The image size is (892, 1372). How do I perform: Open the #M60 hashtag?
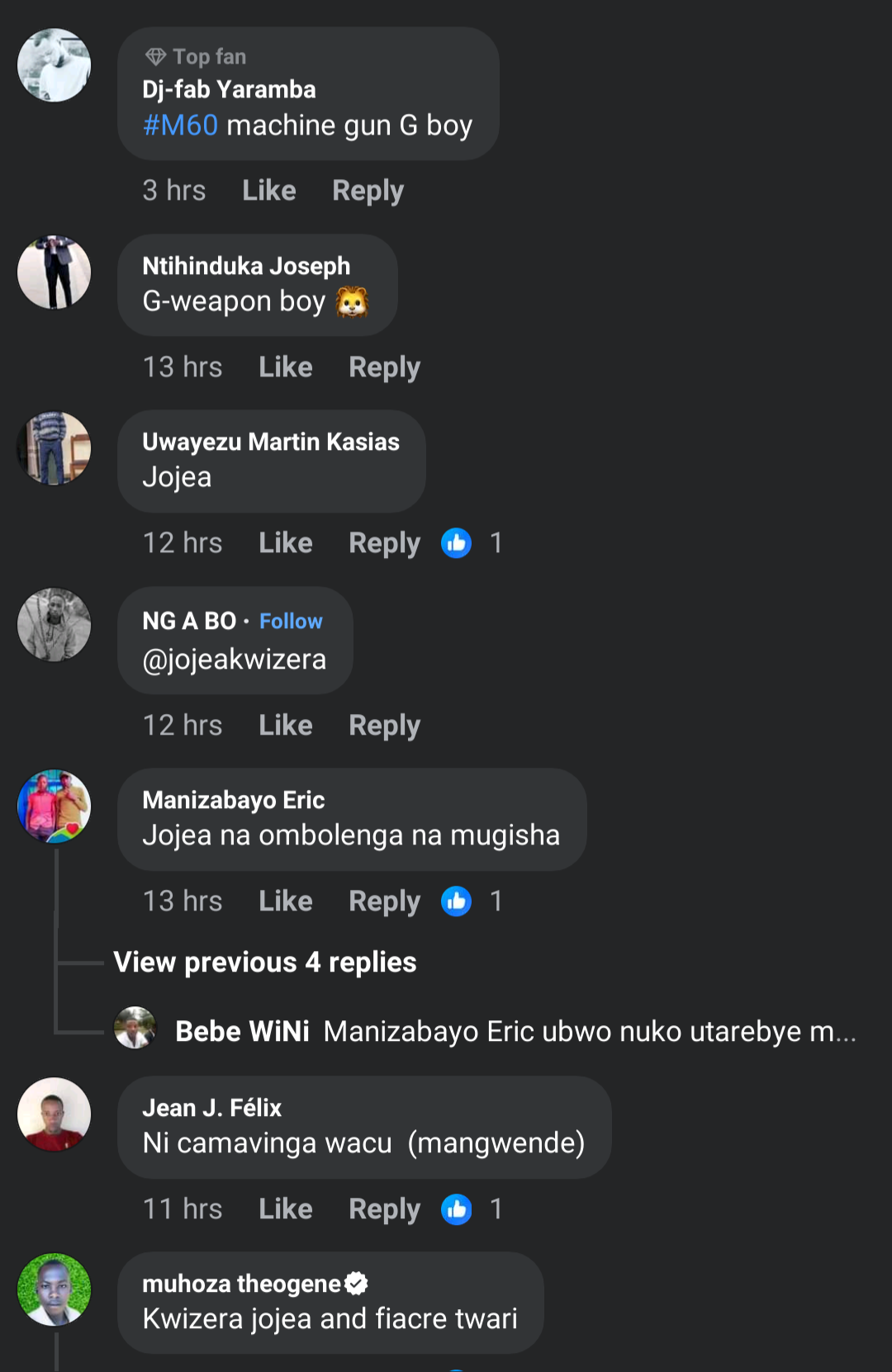tap(180, 125)
